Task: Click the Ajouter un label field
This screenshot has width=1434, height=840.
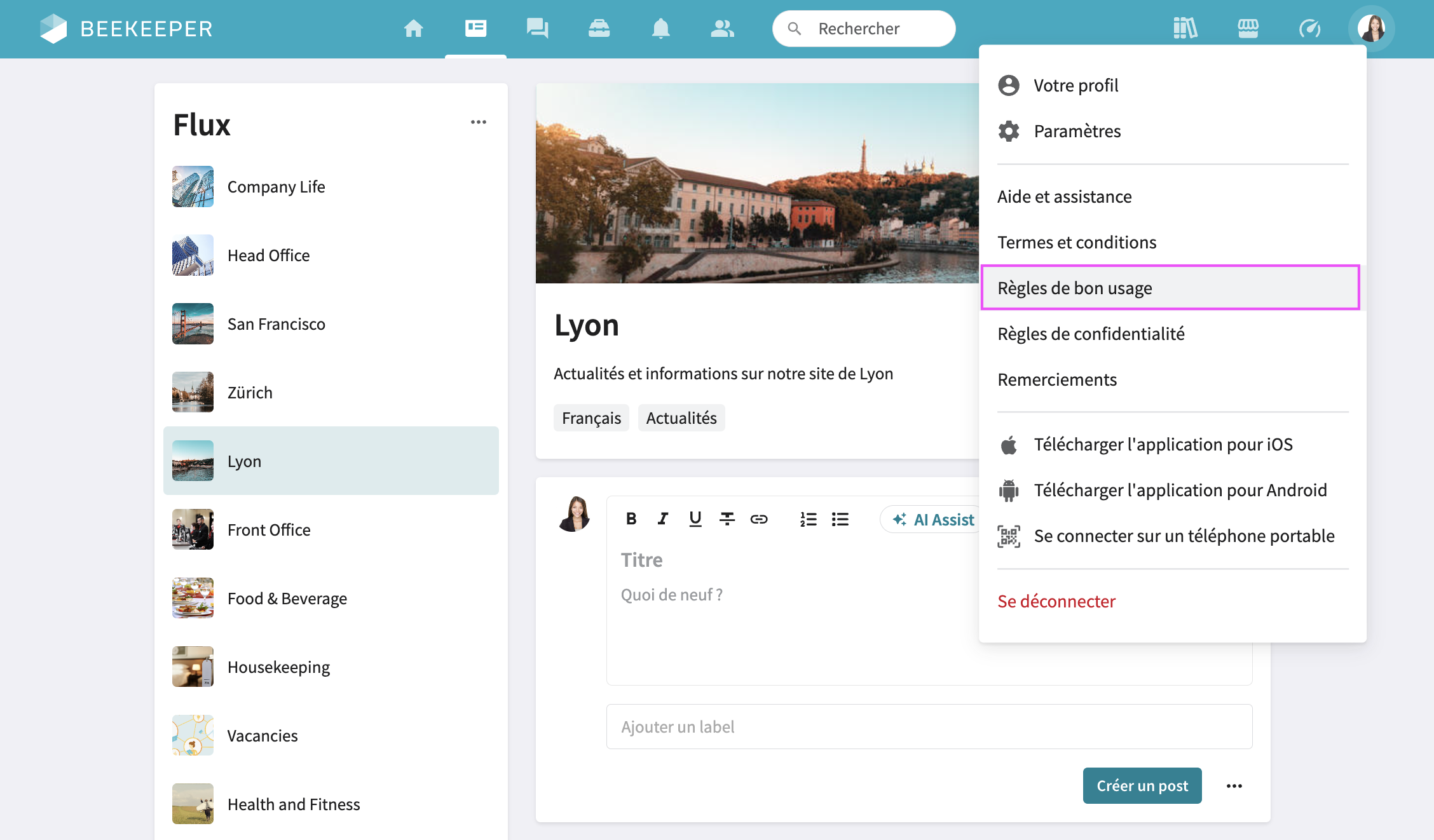Action: click(929, 727)
